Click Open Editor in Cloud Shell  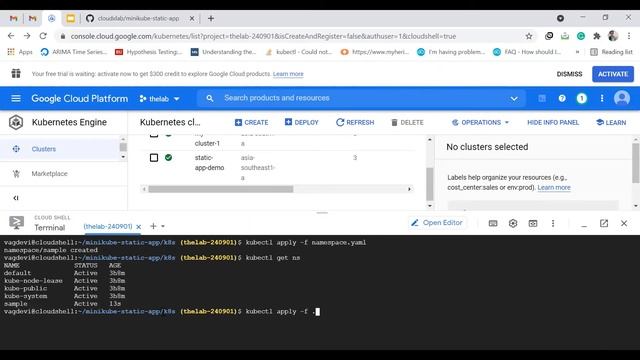(x=437, y=223)
